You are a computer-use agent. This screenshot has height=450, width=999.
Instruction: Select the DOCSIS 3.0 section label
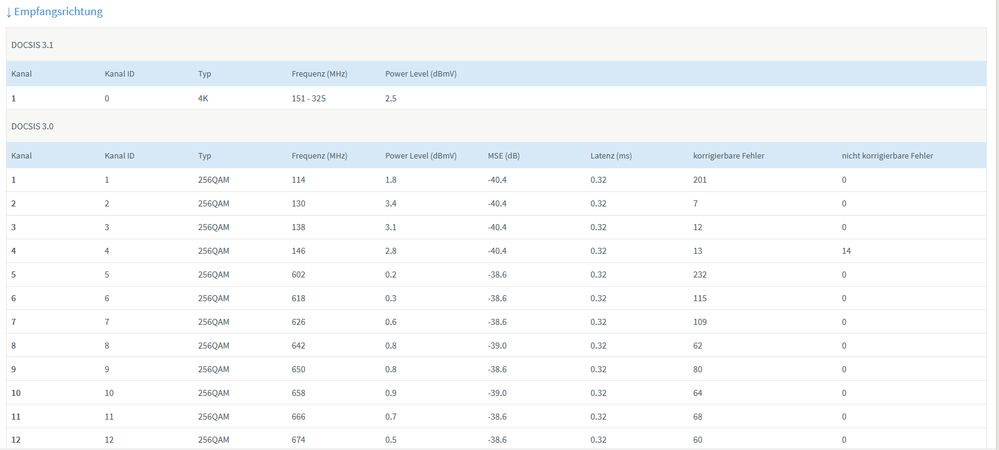pos(32,126)
